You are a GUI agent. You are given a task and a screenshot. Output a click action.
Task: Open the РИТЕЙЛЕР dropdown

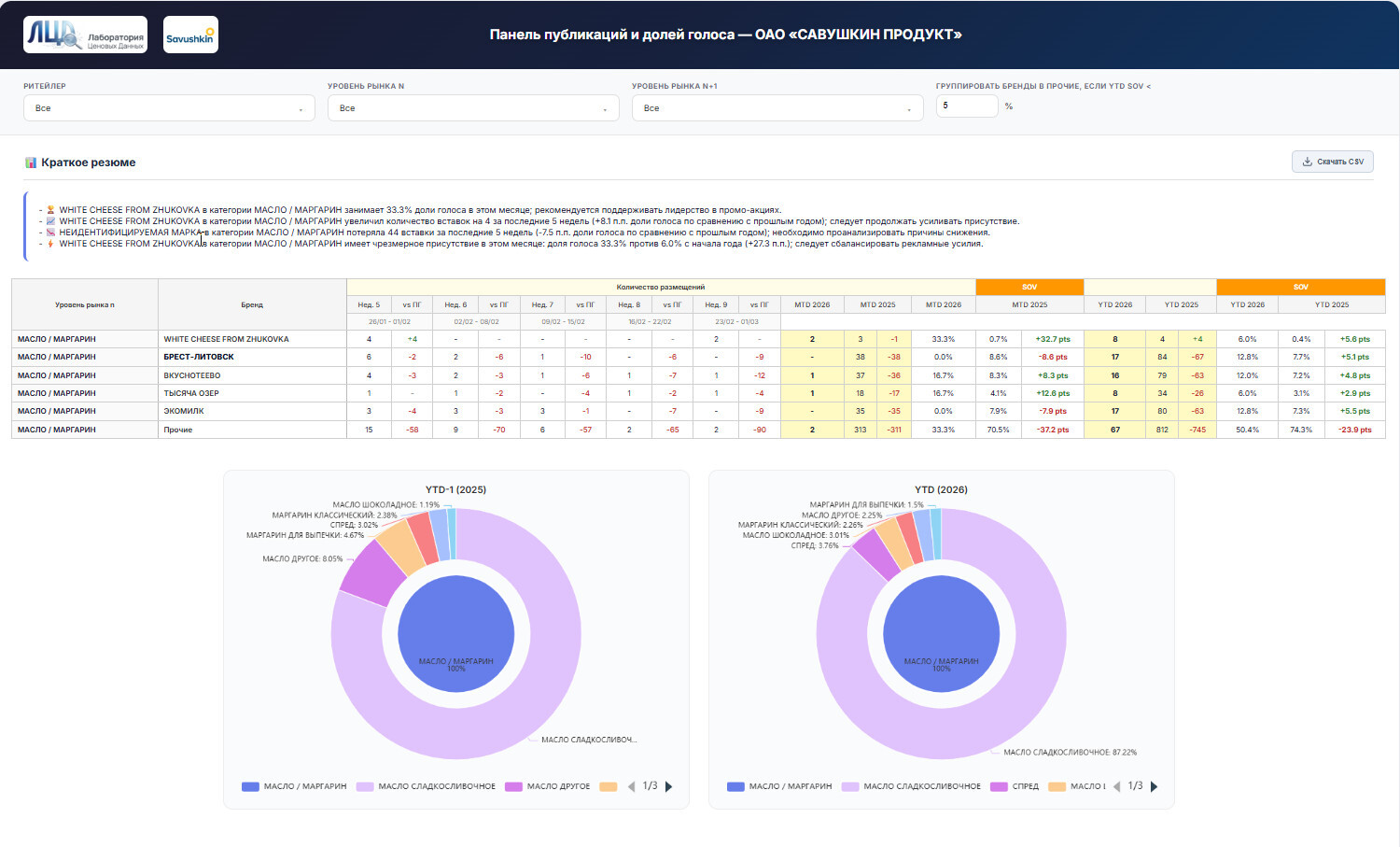(x=168, y=107)
